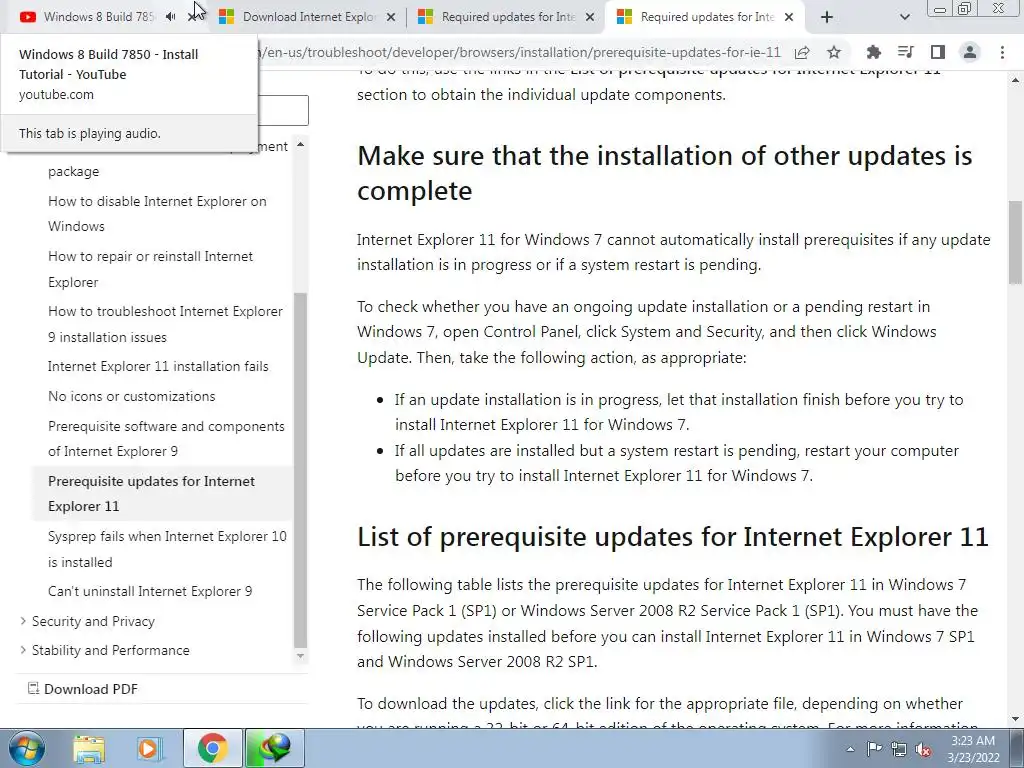Screen dimensions: 1024x768
Task: Open How to repair or reinstall Internet Explorer
Action: (x=150, y=269)
